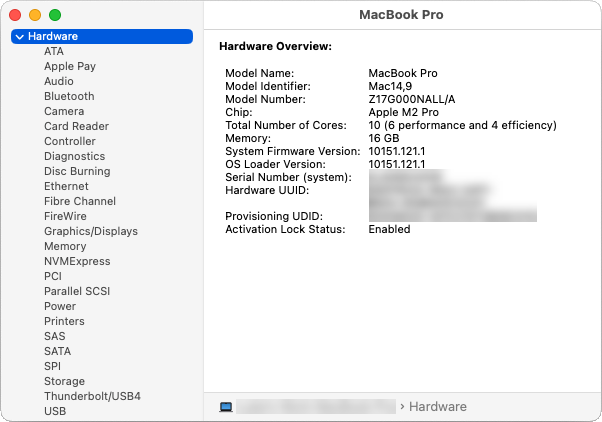
Task: Click the OS Loader Version value
Action: 397,164
